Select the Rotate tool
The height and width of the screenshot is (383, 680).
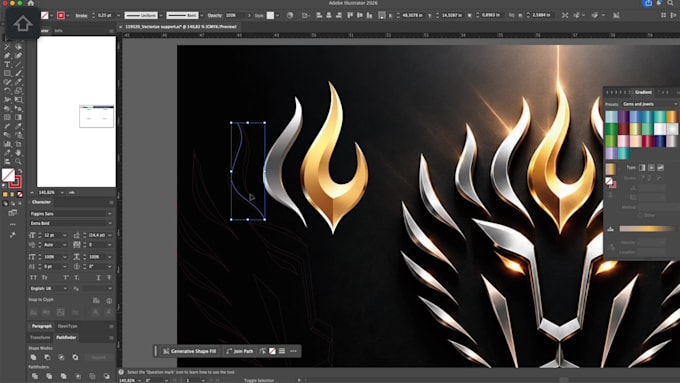pyautogui.click(x=7, y=91)
